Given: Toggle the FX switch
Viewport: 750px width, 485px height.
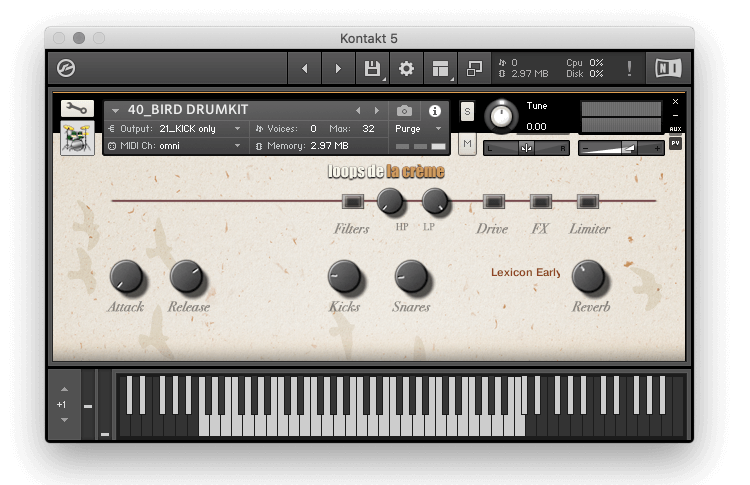Looking at the screenshot, I should [541, 201].
